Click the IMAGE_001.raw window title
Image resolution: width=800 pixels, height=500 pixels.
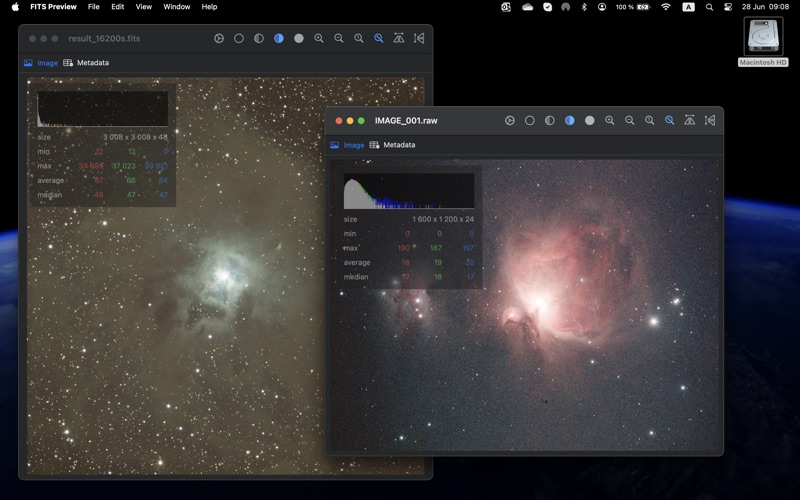pyautogui.click(x=406, y=121)
